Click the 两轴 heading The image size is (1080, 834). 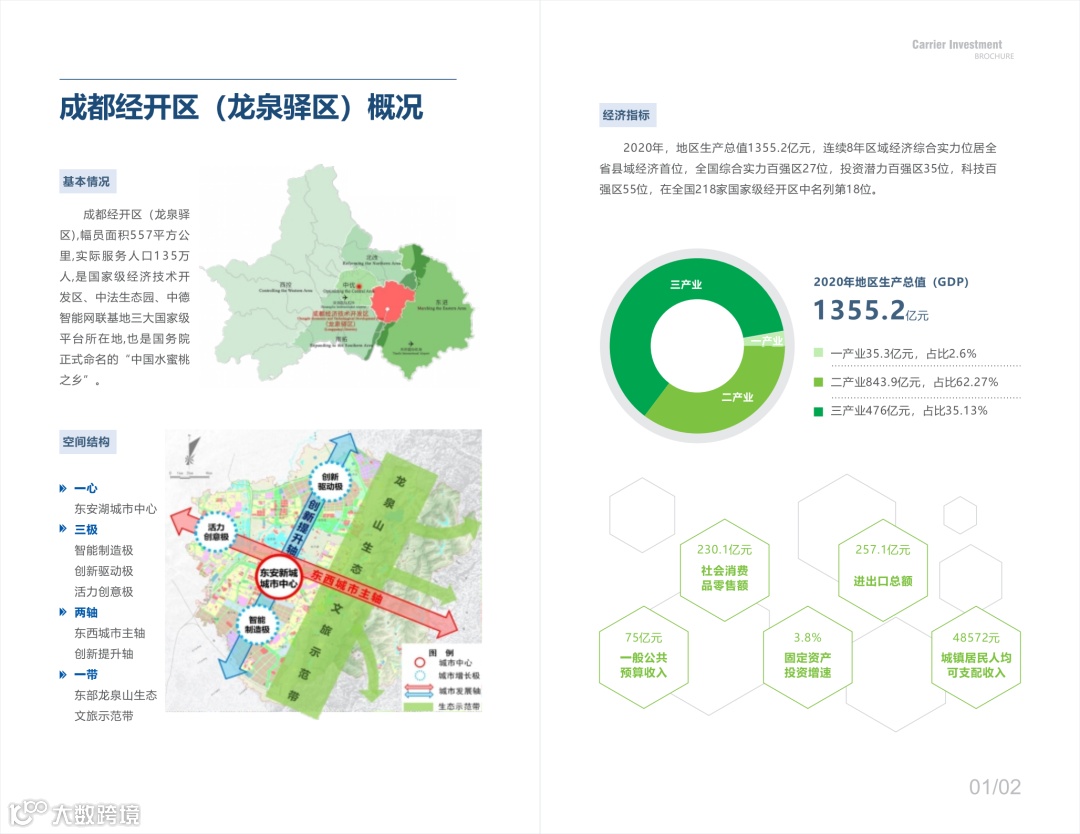pos(86,612)
